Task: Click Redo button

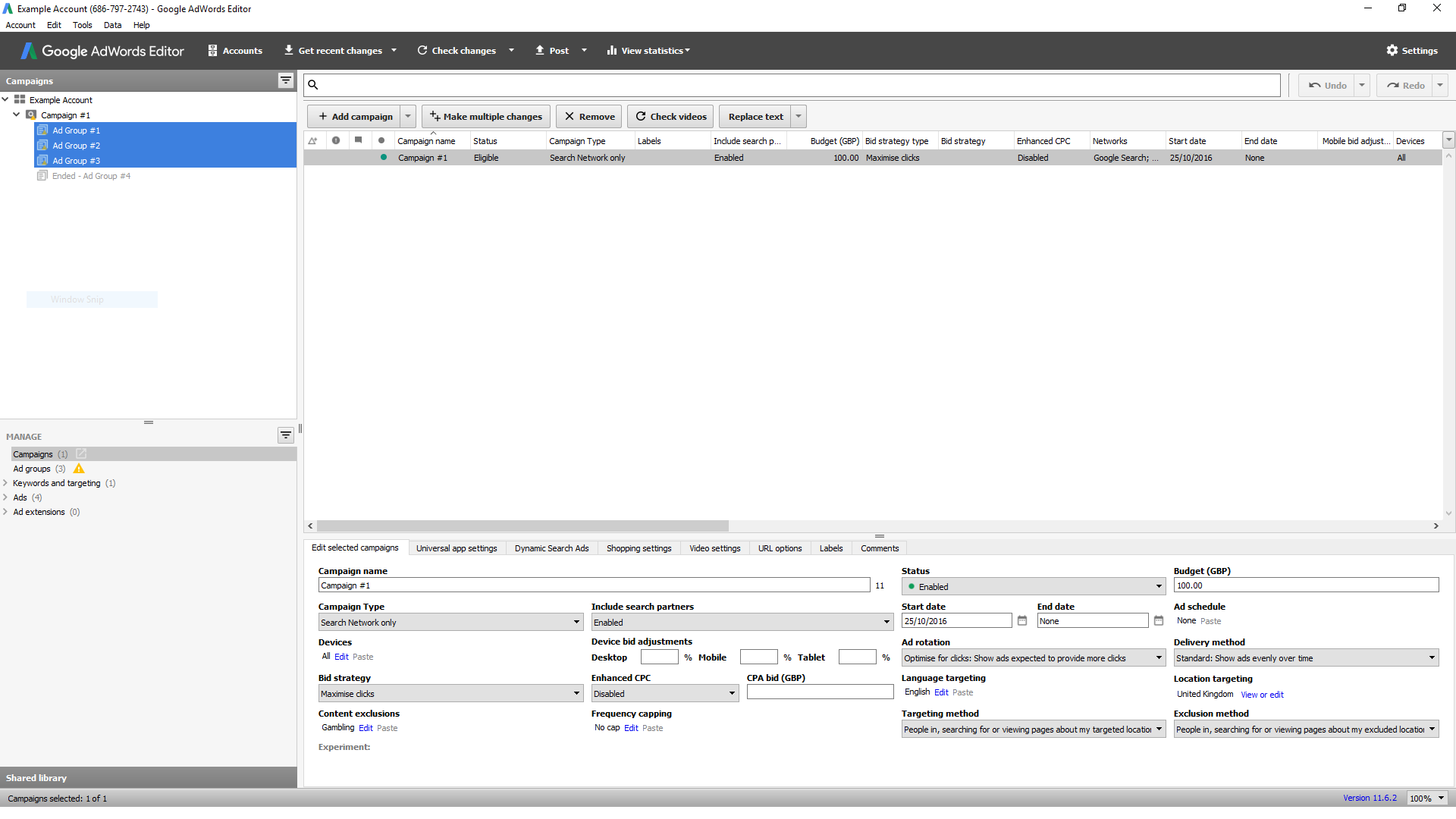Action: coord(1405,86)
